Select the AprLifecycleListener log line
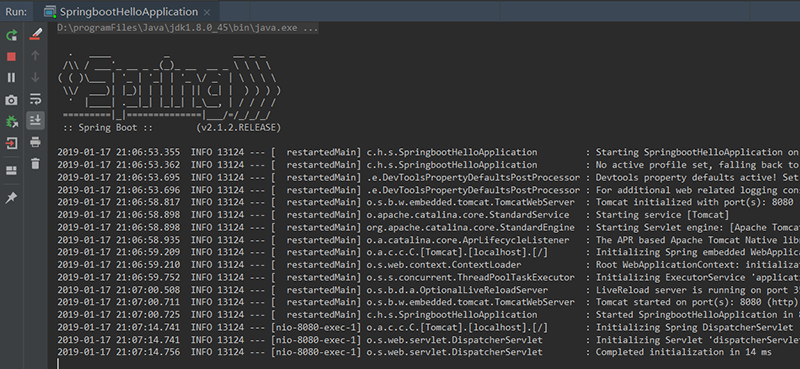The image size is (800, 369). [x=428, y=240]
